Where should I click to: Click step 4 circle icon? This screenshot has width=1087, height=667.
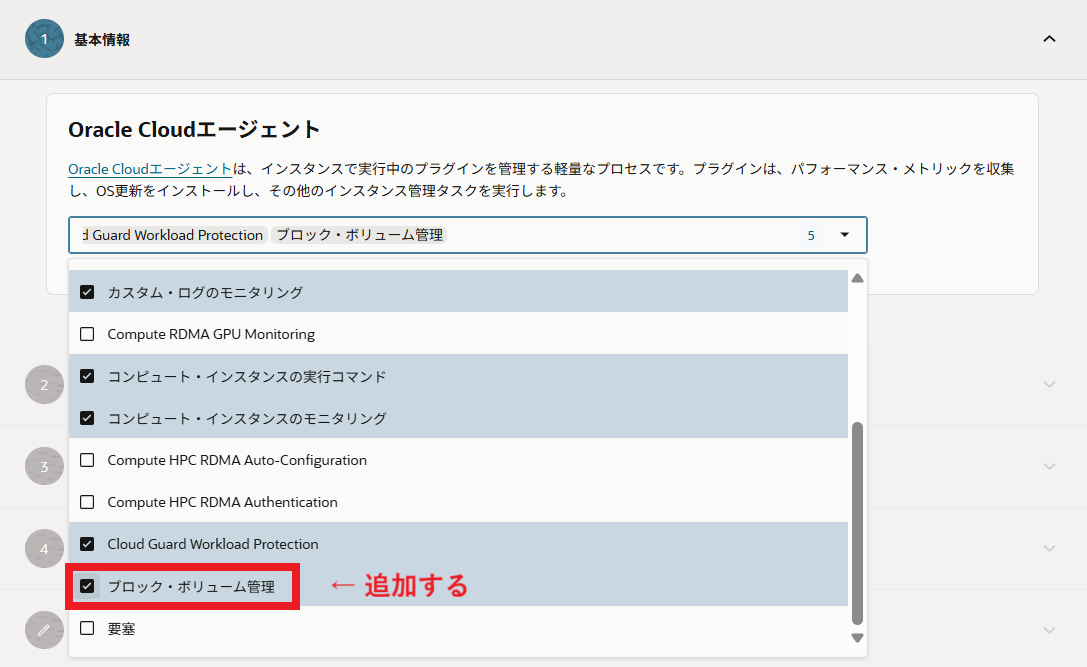[x=44, y=548]
